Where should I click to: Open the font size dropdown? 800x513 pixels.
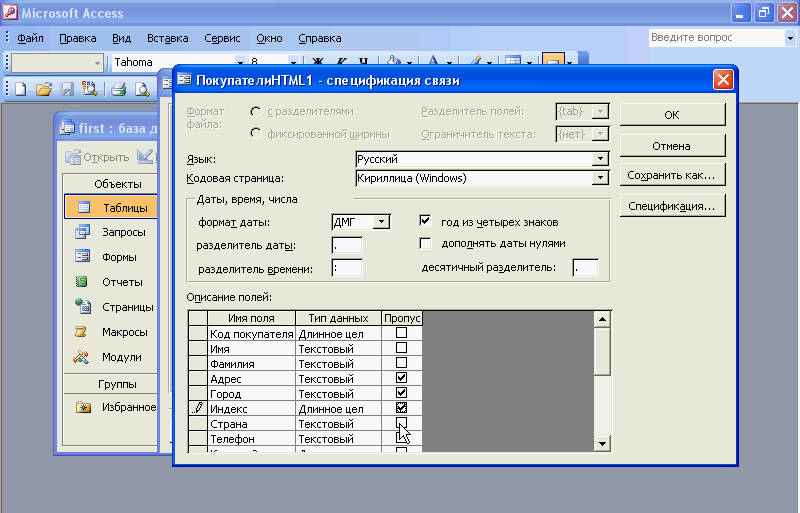point(293,63)
